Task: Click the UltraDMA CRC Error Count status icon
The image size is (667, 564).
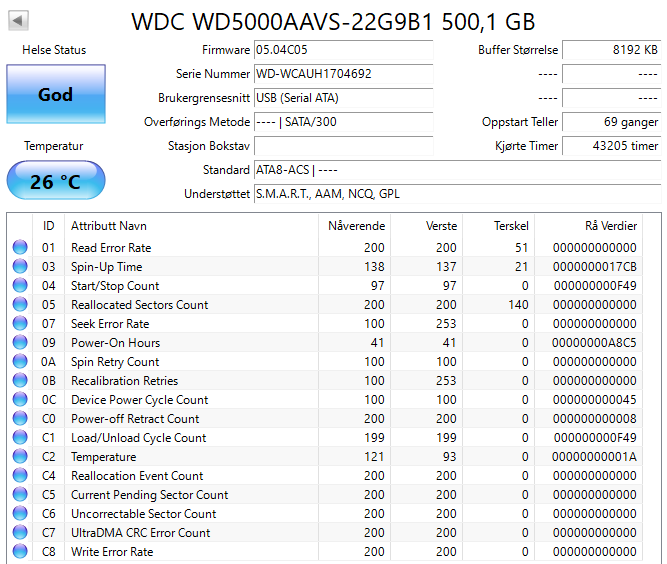Action: point(19,533)
